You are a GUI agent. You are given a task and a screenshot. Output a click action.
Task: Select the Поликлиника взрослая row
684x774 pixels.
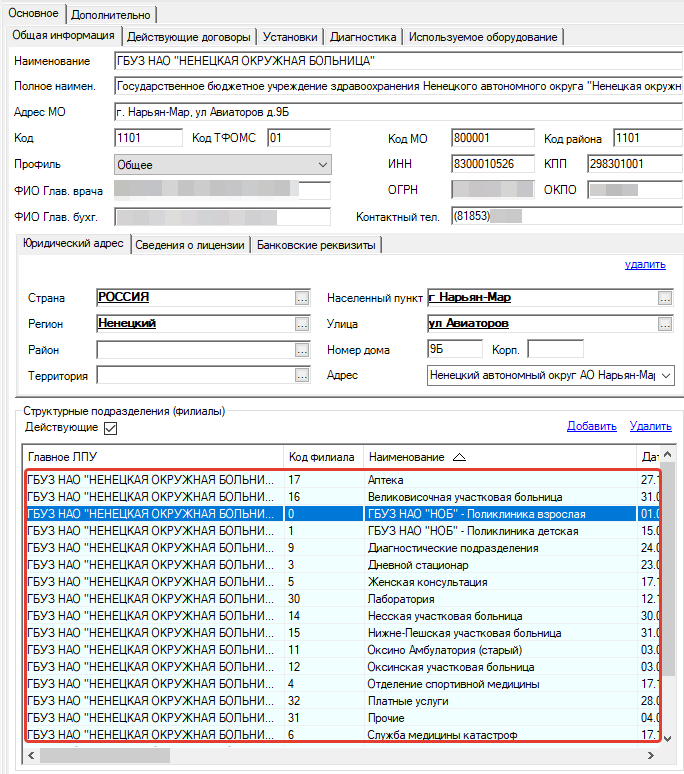click(x=342, y=514)
